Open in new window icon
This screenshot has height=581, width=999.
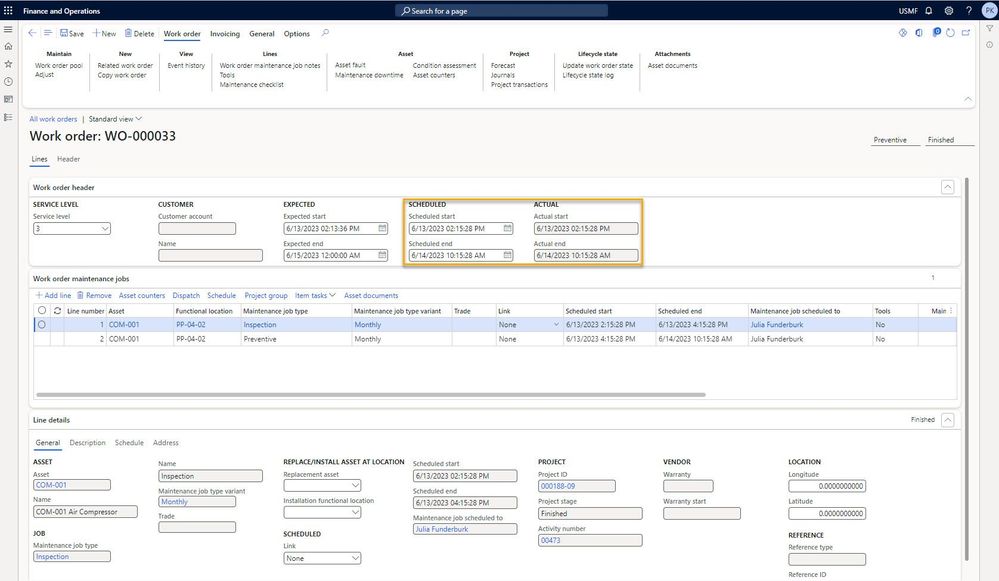pos(966,32)
